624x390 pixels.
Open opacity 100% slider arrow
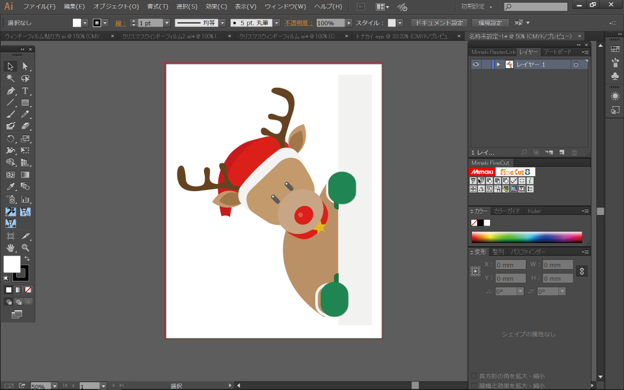[x=349, y=23]
